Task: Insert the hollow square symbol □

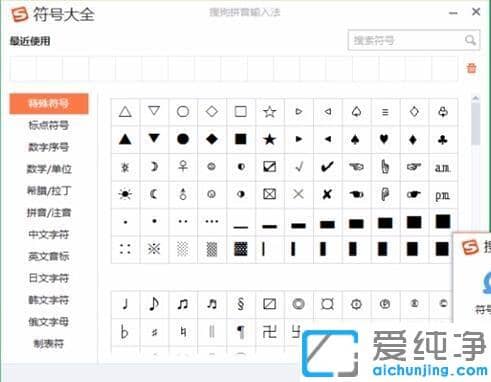Action: coord(241,111)
